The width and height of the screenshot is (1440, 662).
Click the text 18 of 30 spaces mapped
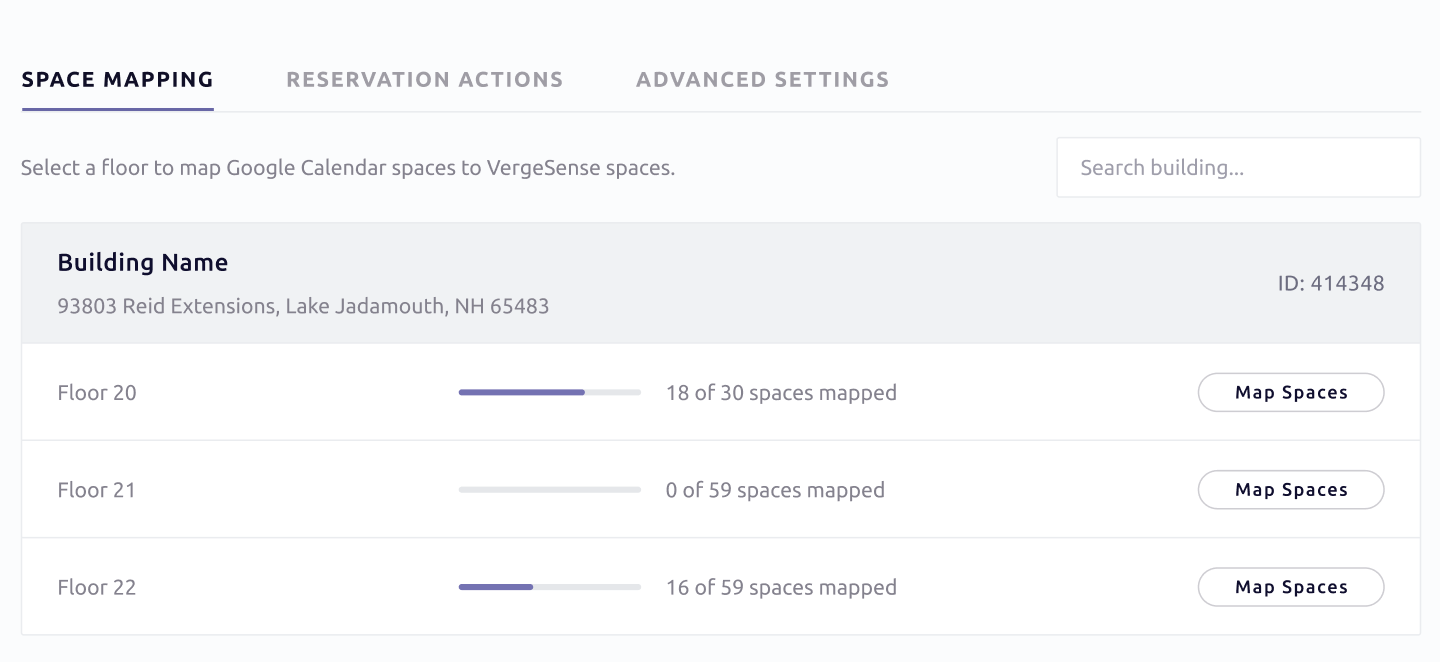click(781, 393)
